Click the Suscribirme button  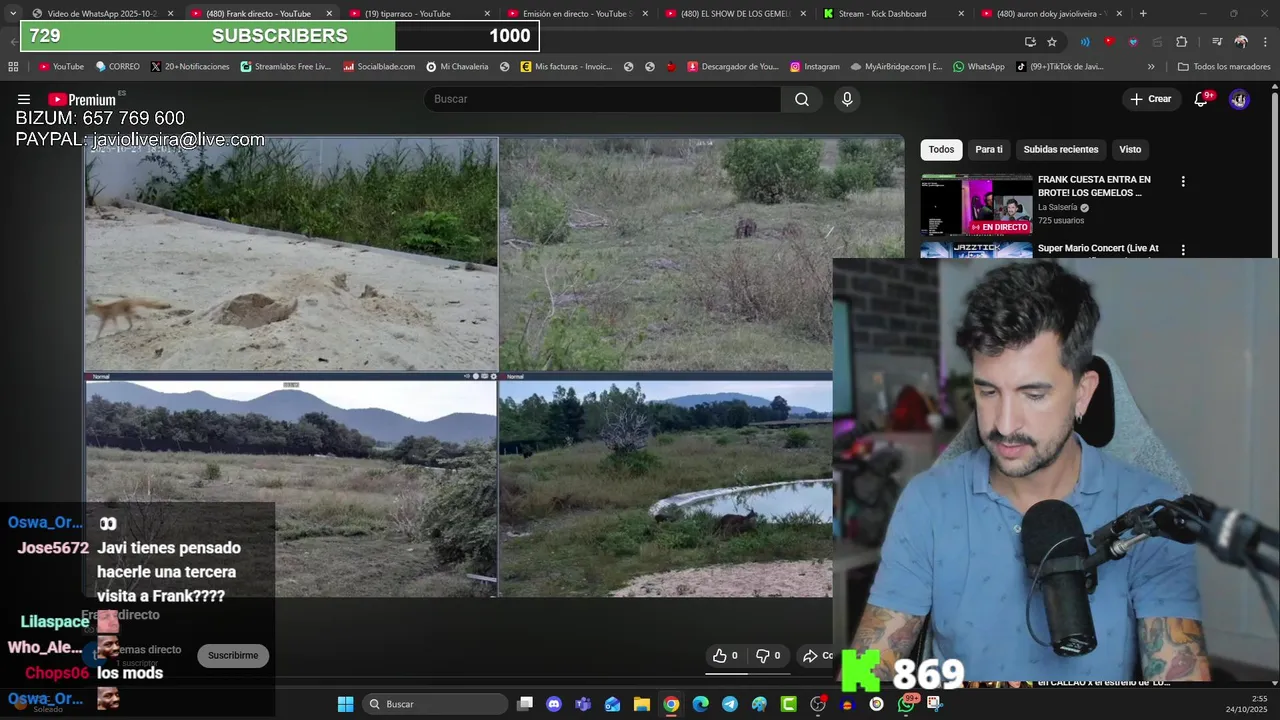click(233, 655)
